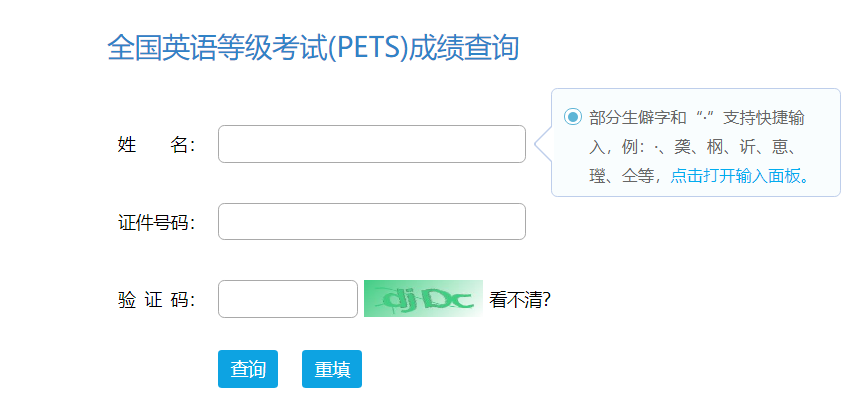Click the green captcha image
This screenshot has width=849, height=401.
(423, 299)
